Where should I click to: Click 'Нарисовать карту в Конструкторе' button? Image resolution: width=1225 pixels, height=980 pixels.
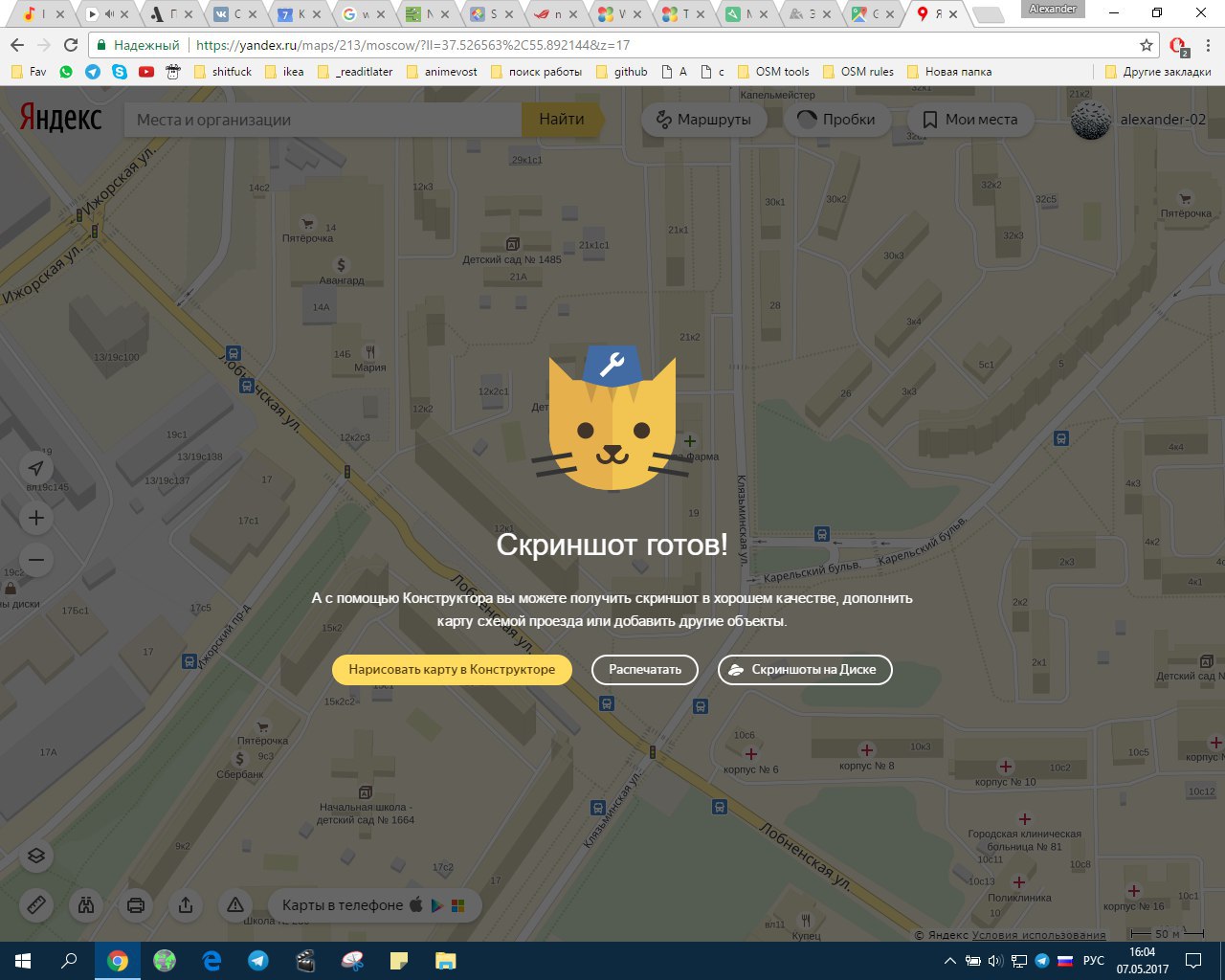tap(452, 670)
